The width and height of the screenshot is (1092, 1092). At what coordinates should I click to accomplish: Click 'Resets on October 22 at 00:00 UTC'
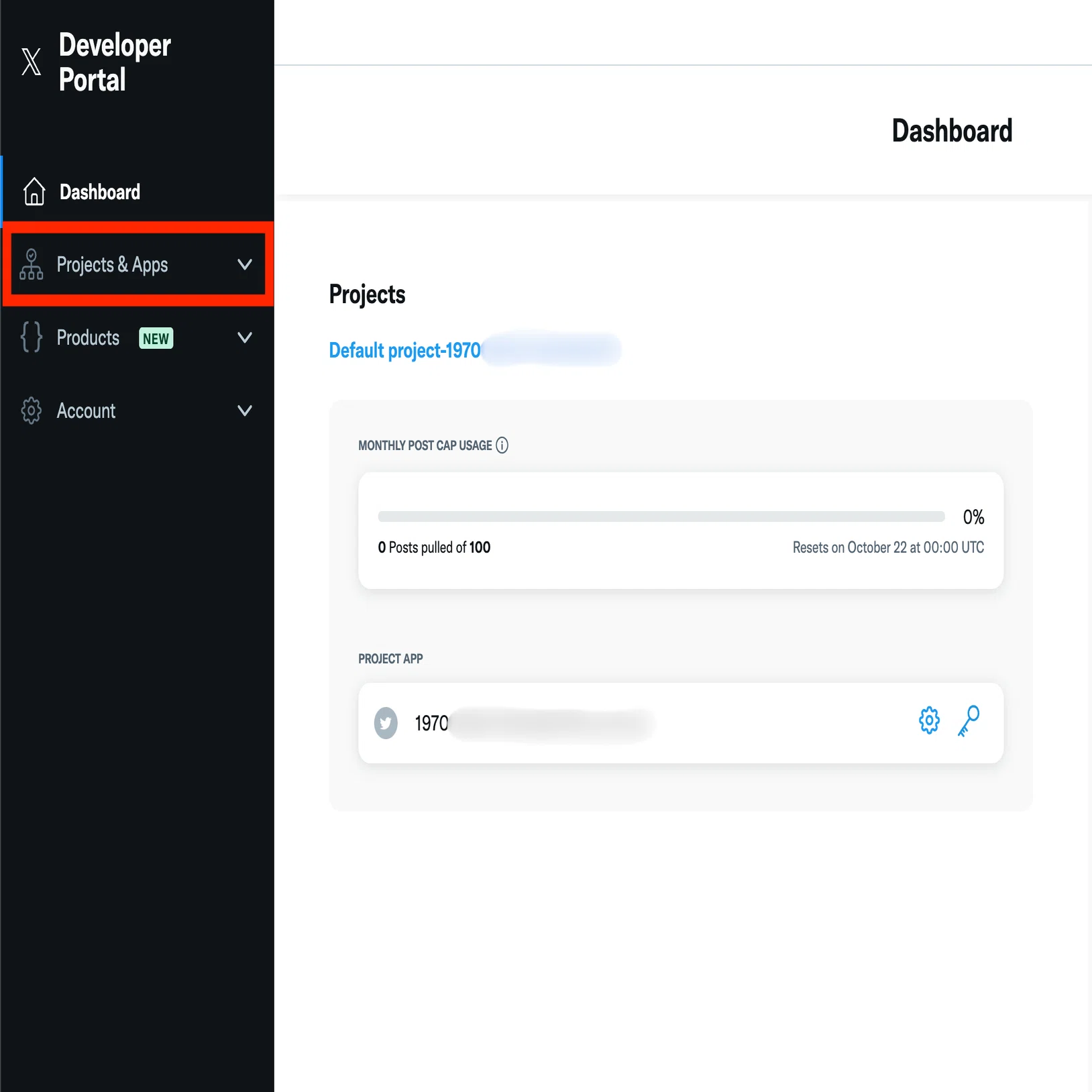point(888,547)
